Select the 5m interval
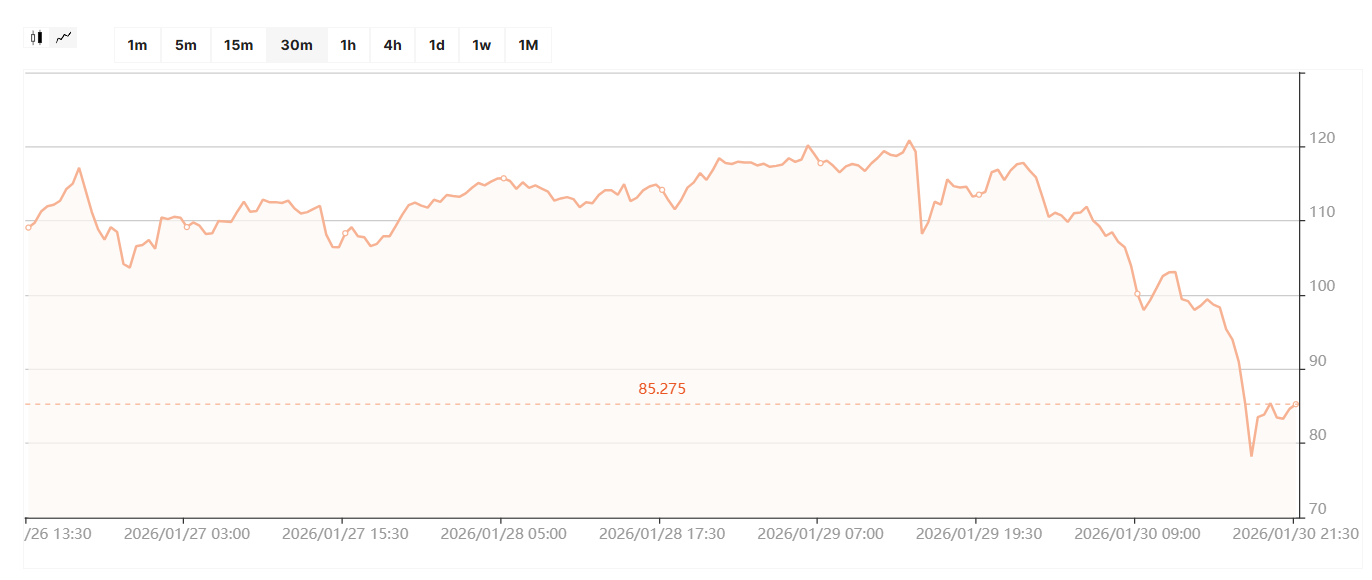The image size is (1372, 580). (186, 45)
